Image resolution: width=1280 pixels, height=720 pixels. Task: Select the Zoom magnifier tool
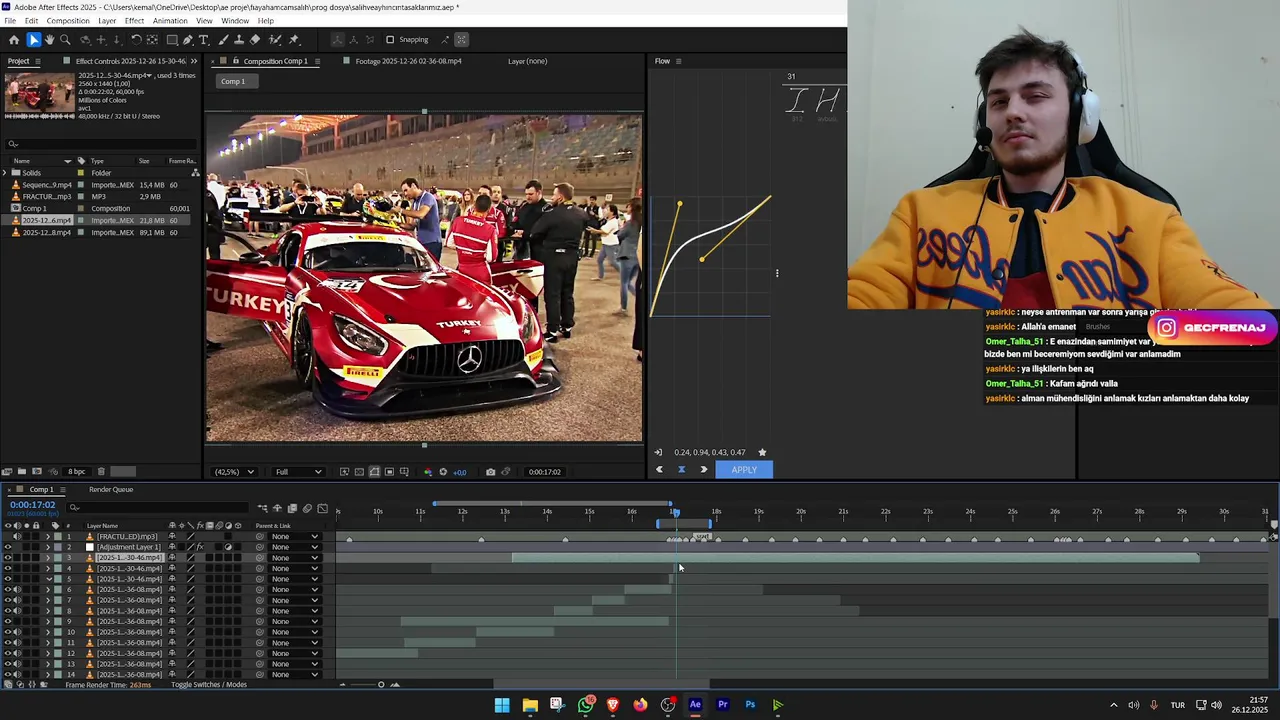[66, 40]
